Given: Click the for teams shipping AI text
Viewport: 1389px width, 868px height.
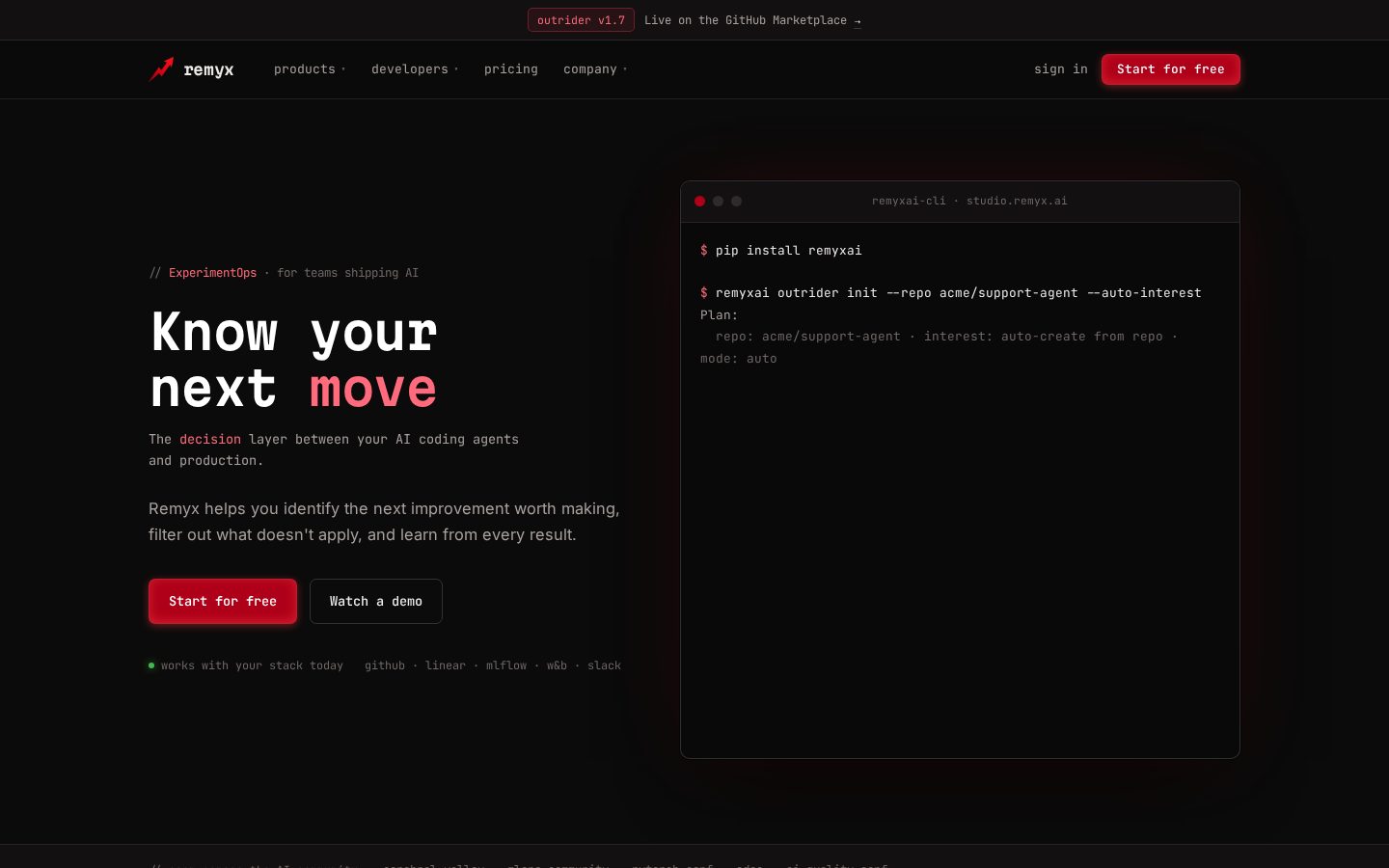Looking at the screenshot, I should click(348, 273).
